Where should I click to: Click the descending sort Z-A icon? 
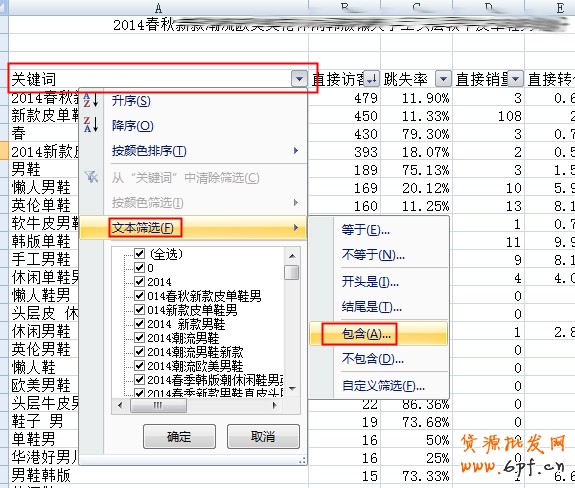pos(91,124)
